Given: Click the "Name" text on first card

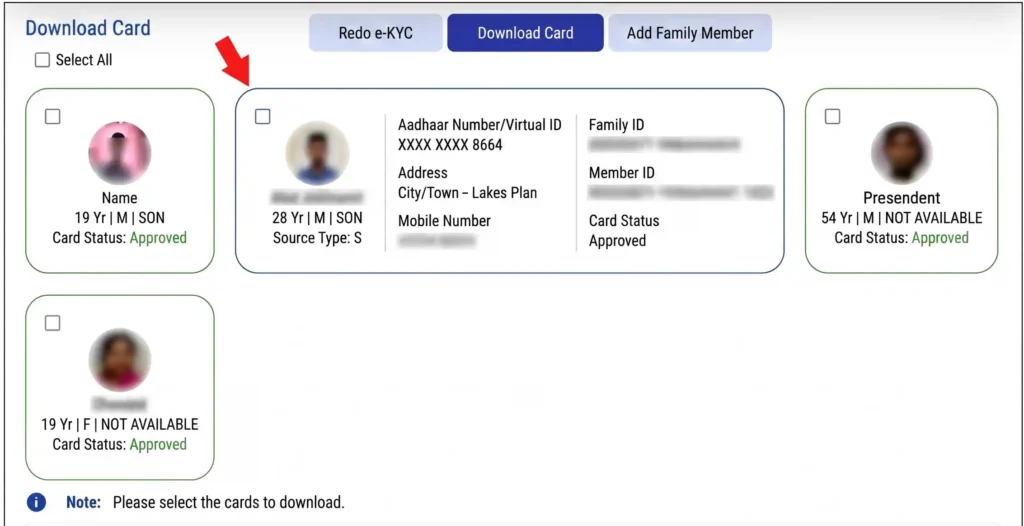Looking at the screenshot, I should (x=120, y=198).
